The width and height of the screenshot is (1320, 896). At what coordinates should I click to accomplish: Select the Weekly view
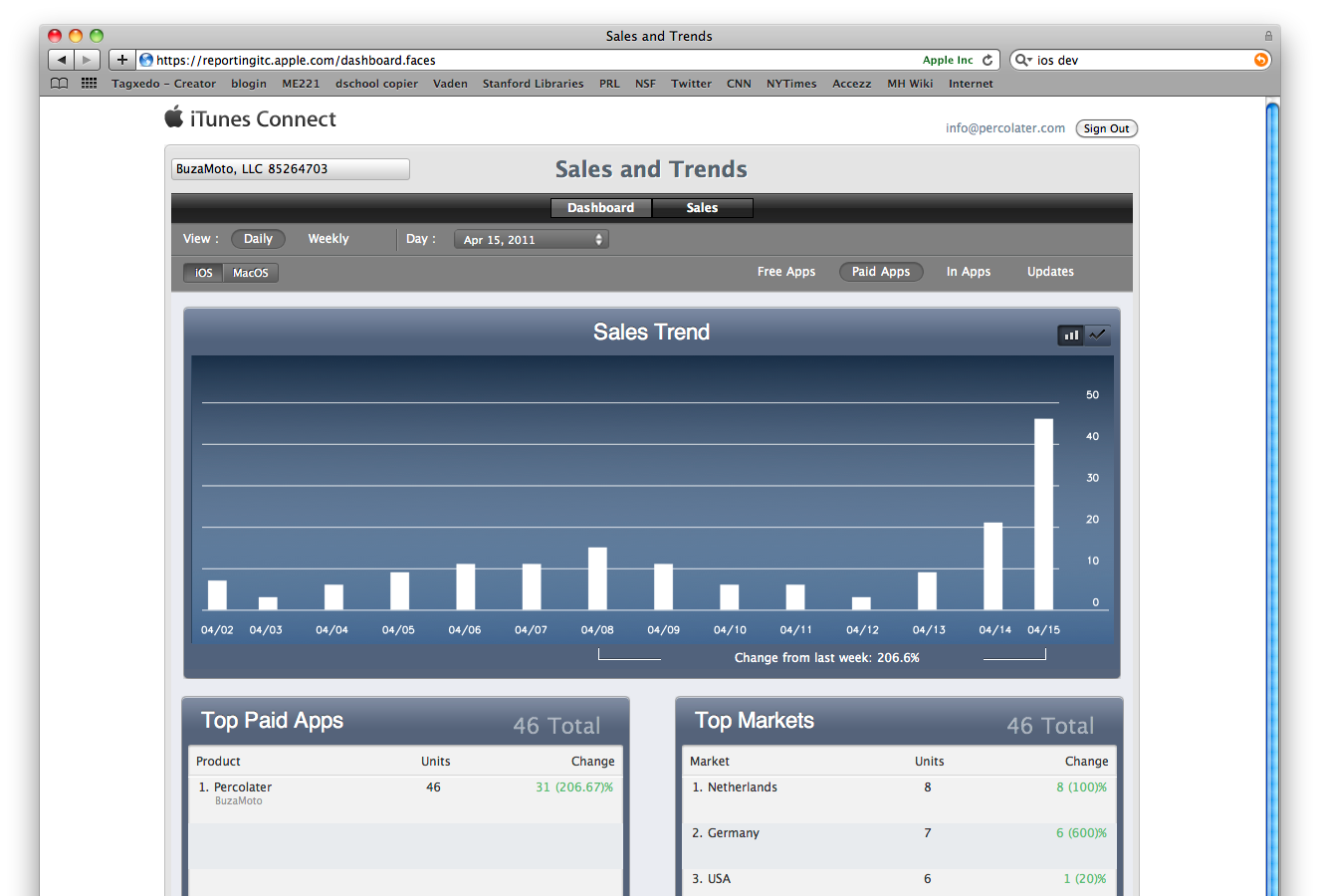[329, 239]
